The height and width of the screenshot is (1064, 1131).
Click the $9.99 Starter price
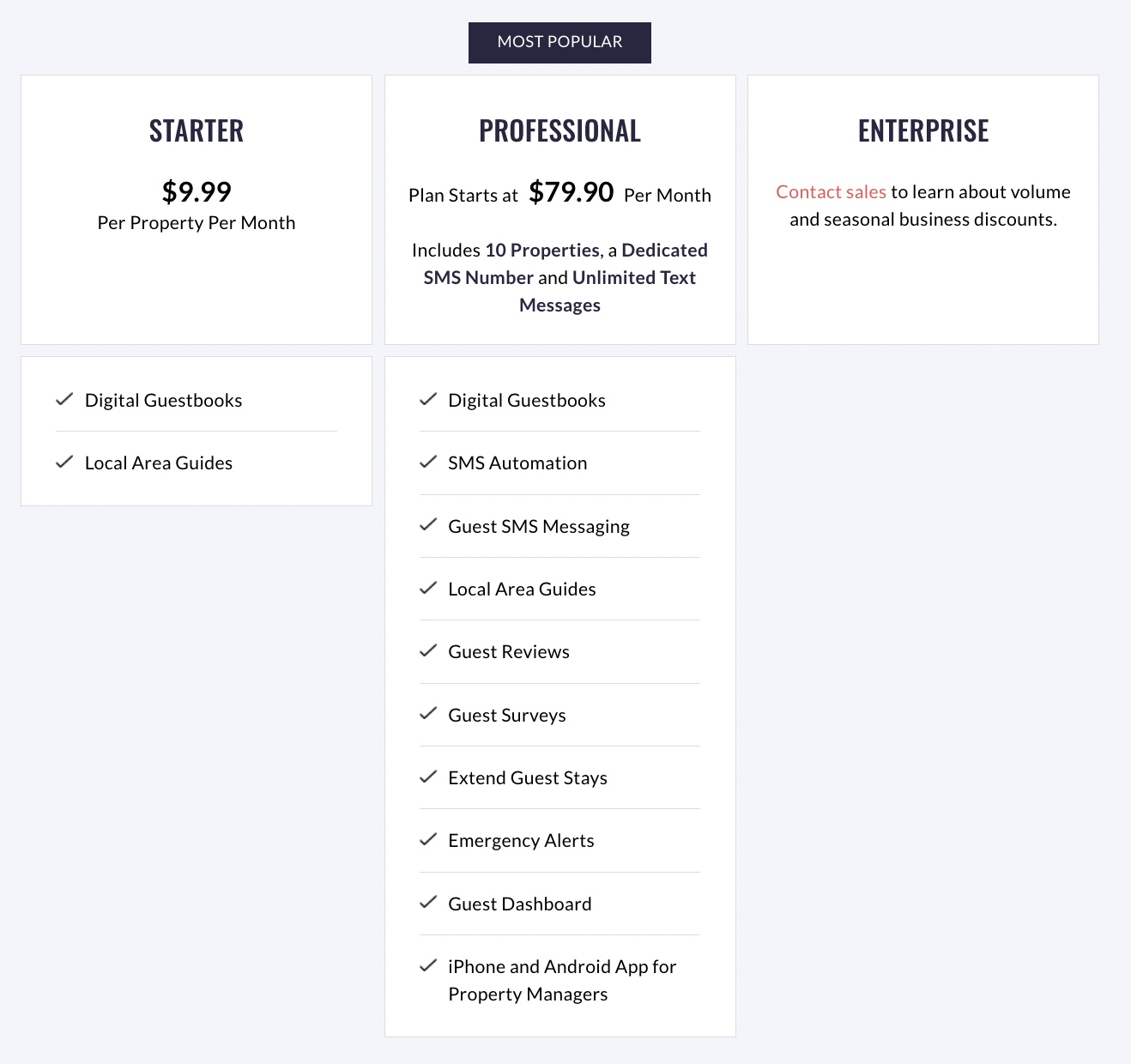197,191
